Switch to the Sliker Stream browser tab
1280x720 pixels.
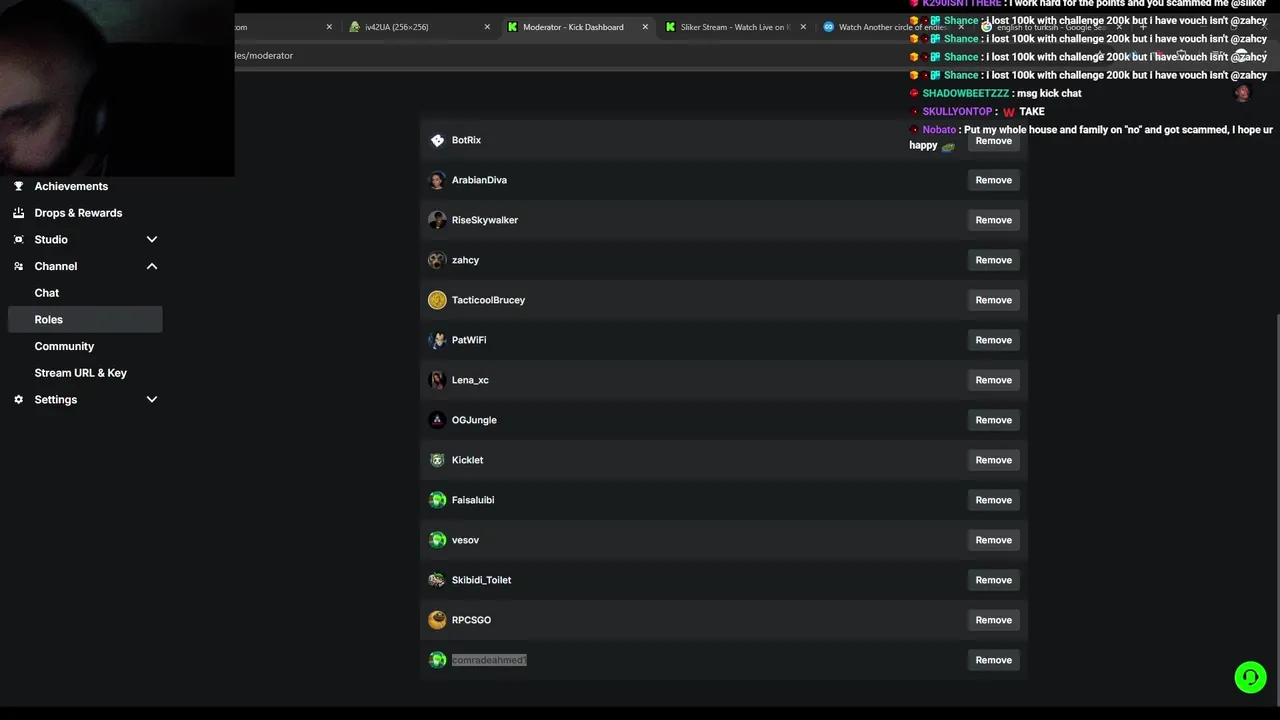(x=733, y=27)
